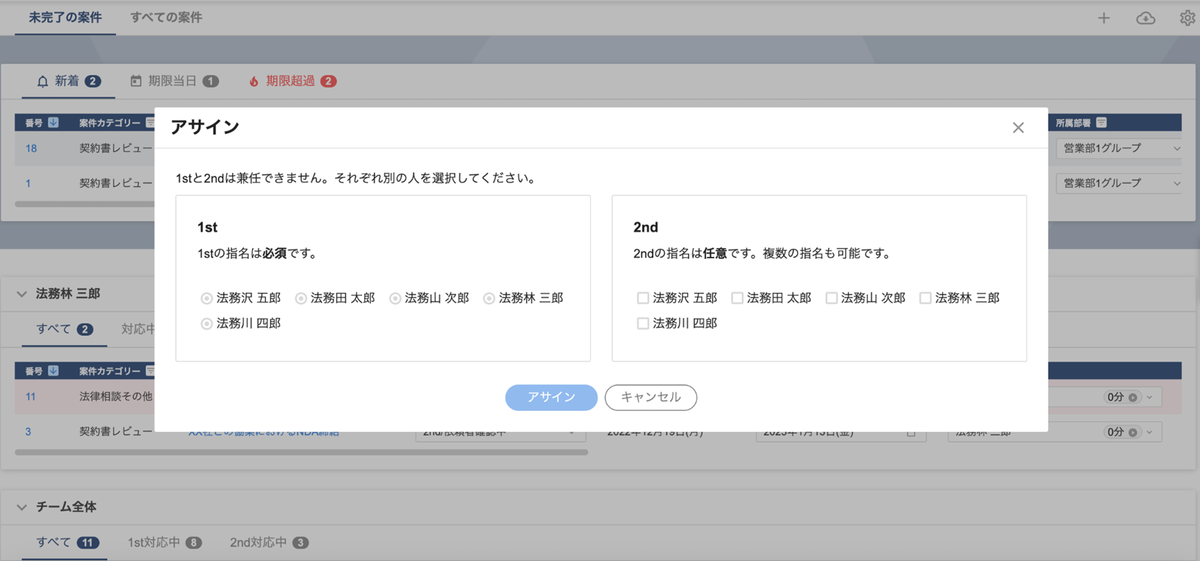Click the plus add icon in header
Viewport: 1200px width, 561px height.
[1104, 18]
